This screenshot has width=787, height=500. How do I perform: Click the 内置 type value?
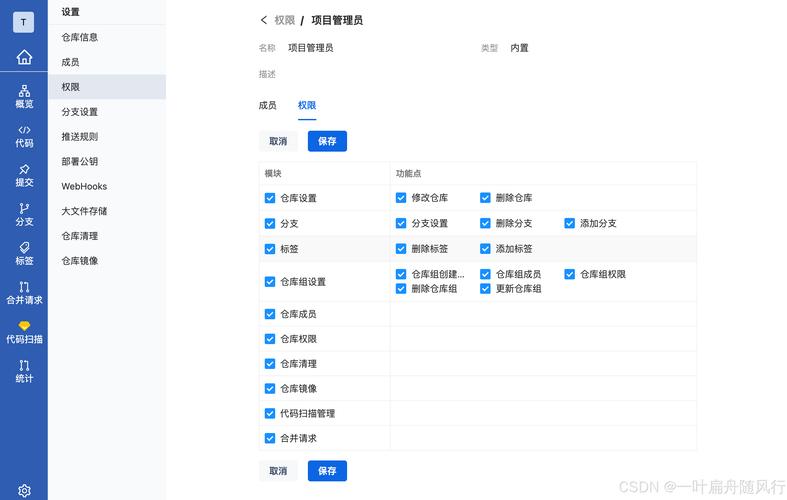click(519, 48)
